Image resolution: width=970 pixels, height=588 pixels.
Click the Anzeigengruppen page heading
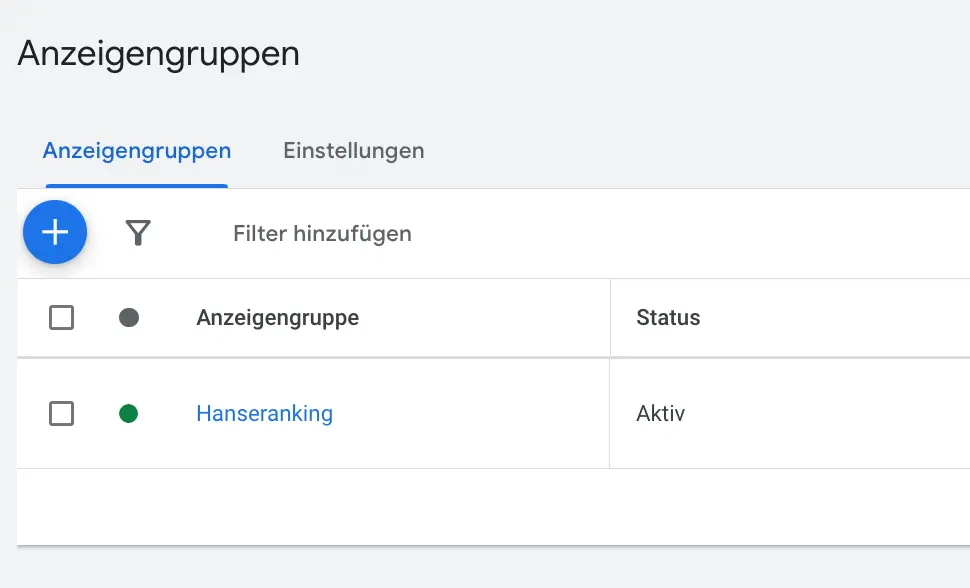(158, 54)
